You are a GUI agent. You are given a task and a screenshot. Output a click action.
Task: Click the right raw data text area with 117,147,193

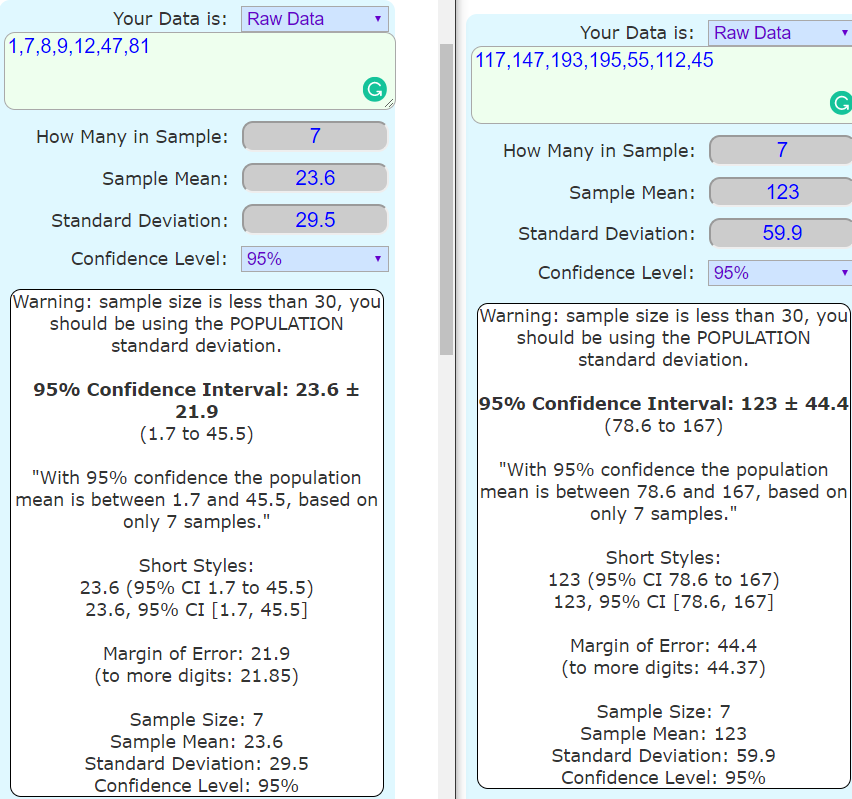[x=661, y=85]
